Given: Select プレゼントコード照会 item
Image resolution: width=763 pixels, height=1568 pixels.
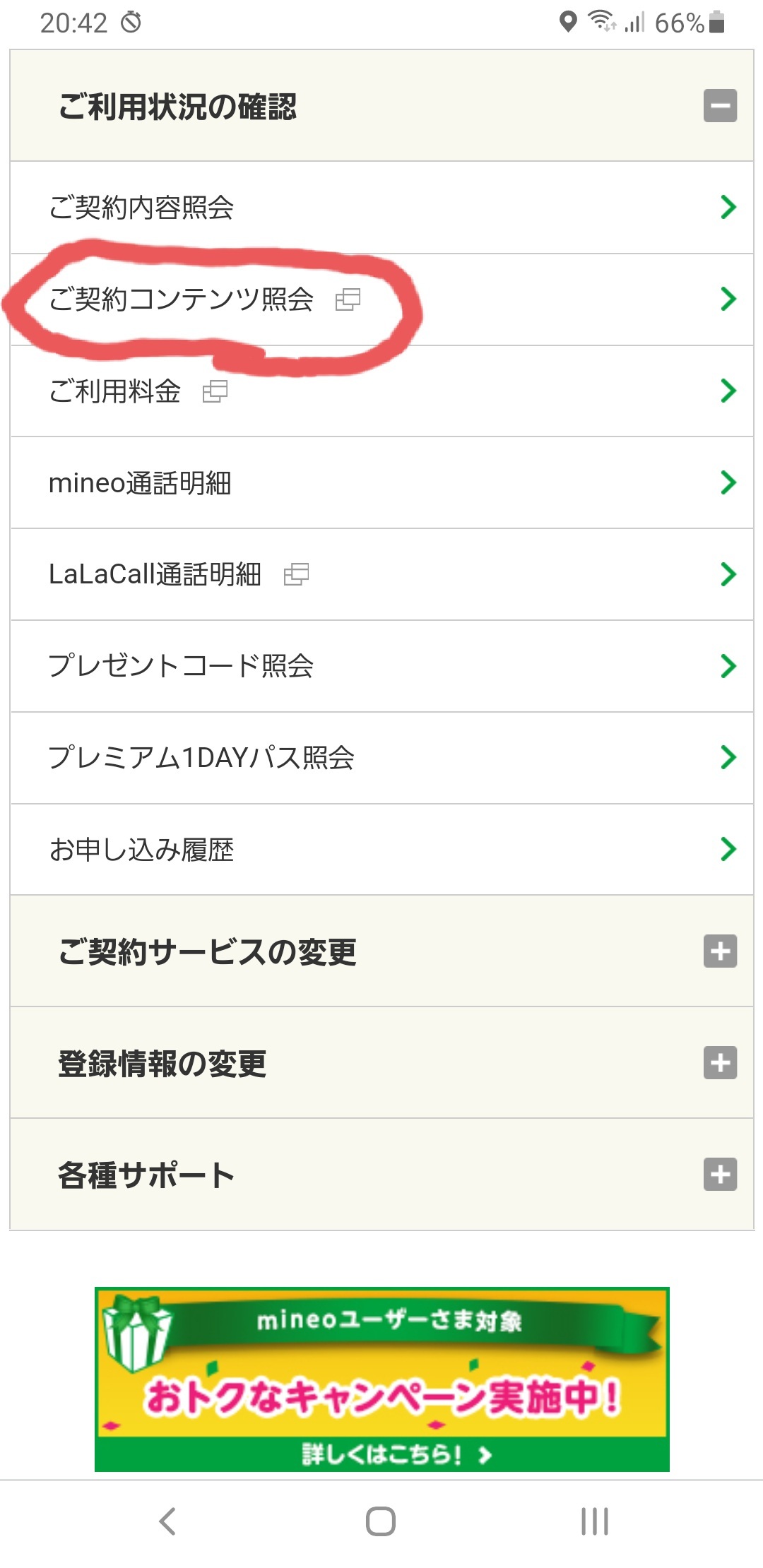Looking at the screenshot, I should tap(181, 666).
